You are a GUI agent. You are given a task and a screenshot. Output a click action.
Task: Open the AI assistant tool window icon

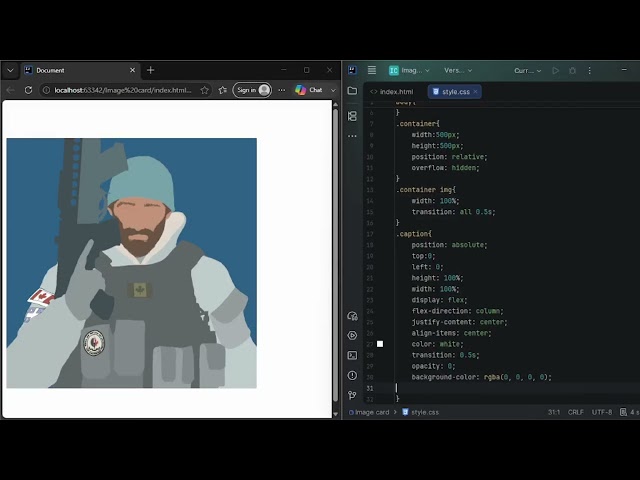pyautogui.click(x=352, y=316)
